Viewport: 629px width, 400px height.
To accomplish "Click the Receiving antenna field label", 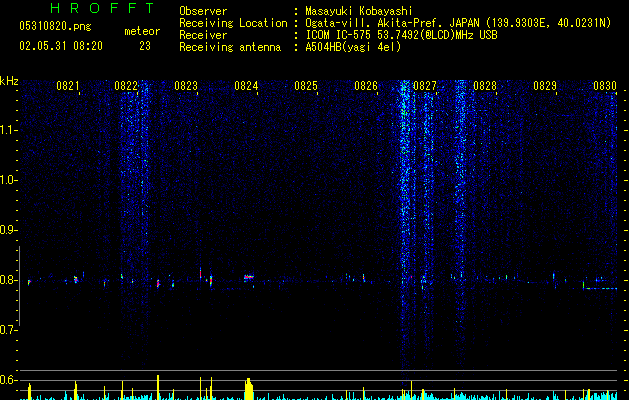I will point(230,47).
